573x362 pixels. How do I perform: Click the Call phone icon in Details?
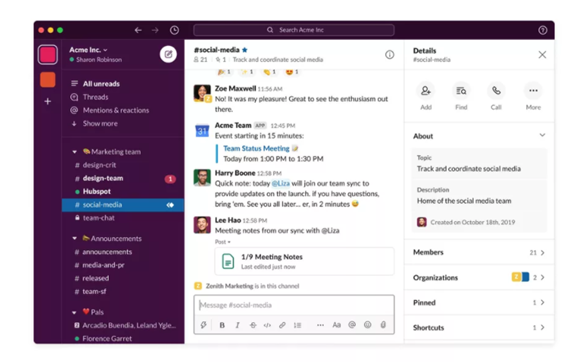point(496,91)
